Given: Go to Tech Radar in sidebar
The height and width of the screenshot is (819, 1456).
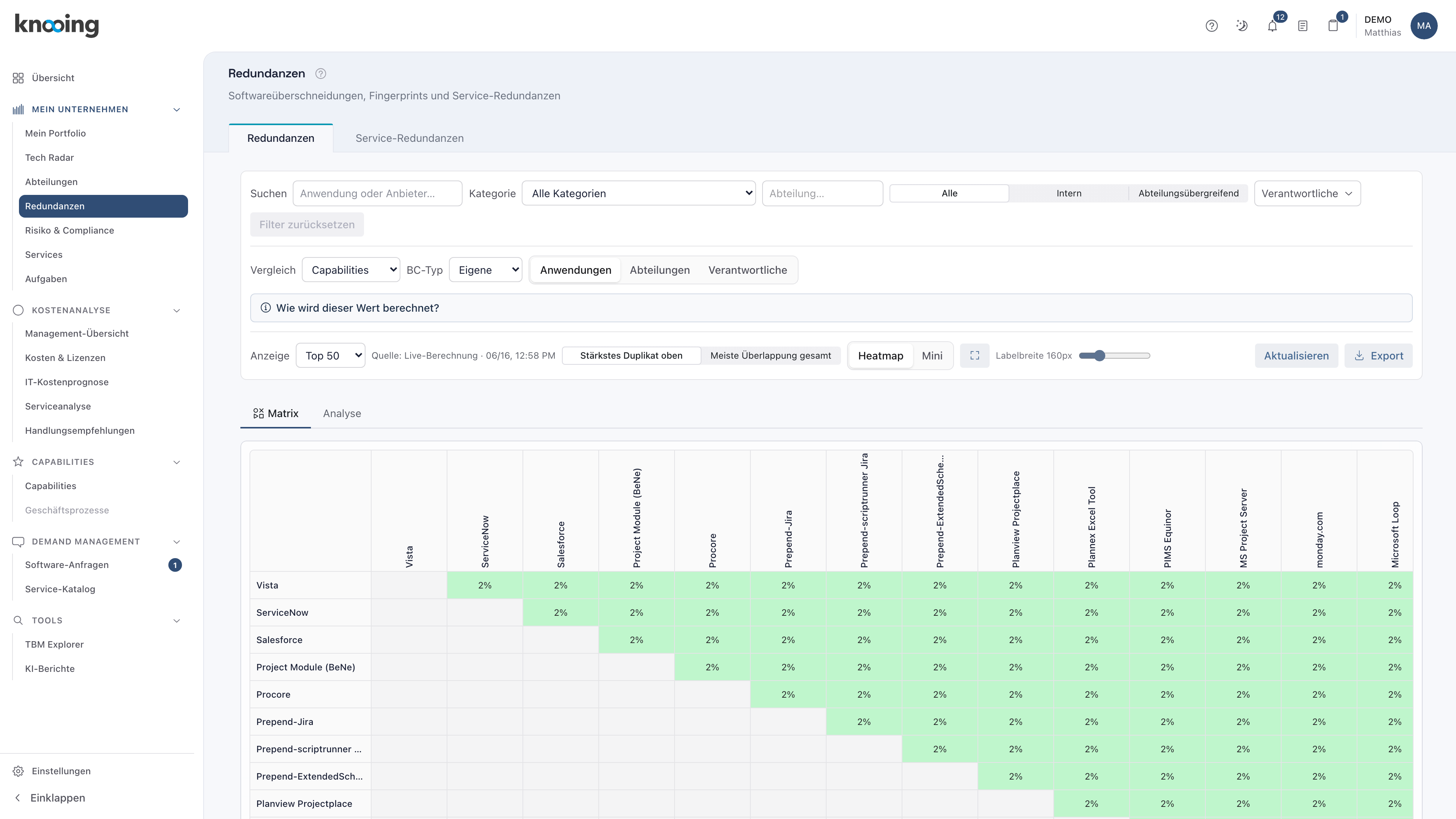Looking at the screenshot, I should (x=49, y=158).
